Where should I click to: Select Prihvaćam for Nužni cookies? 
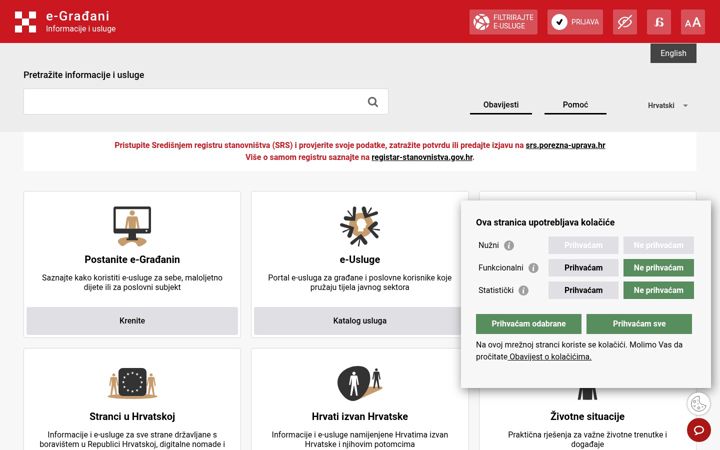tap(583, 245)
